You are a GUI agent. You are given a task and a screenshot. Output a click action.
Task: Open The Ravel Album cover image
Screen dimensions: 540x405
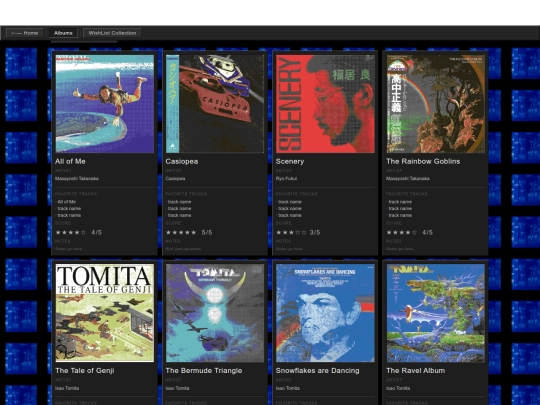436,313
